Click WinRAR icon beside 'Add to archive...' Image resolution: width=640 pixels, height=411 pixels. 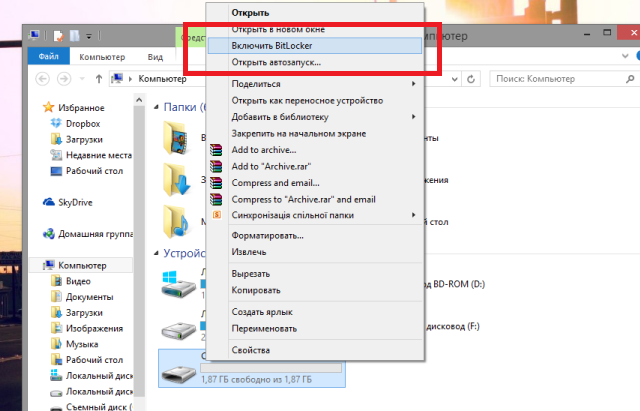tap(216, 150)
